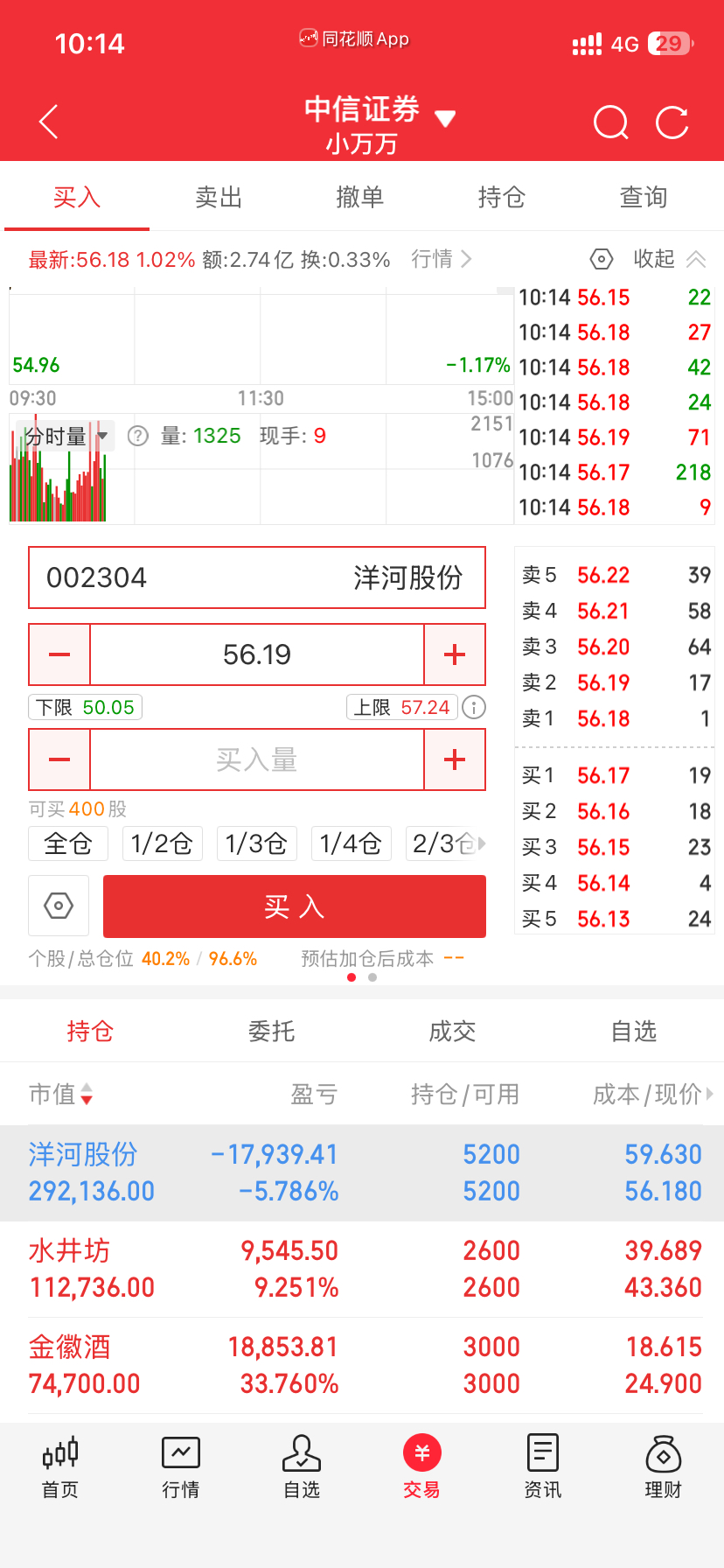This screenshot has width=724, height=1568.
Task: Switch to 卖出 tab
Action: 219,197
